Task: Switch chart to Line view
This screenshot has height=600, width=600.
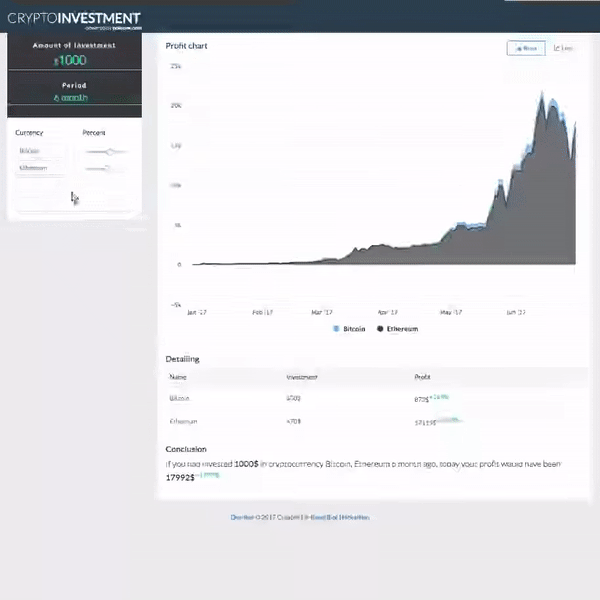Action: click(563, 48)
